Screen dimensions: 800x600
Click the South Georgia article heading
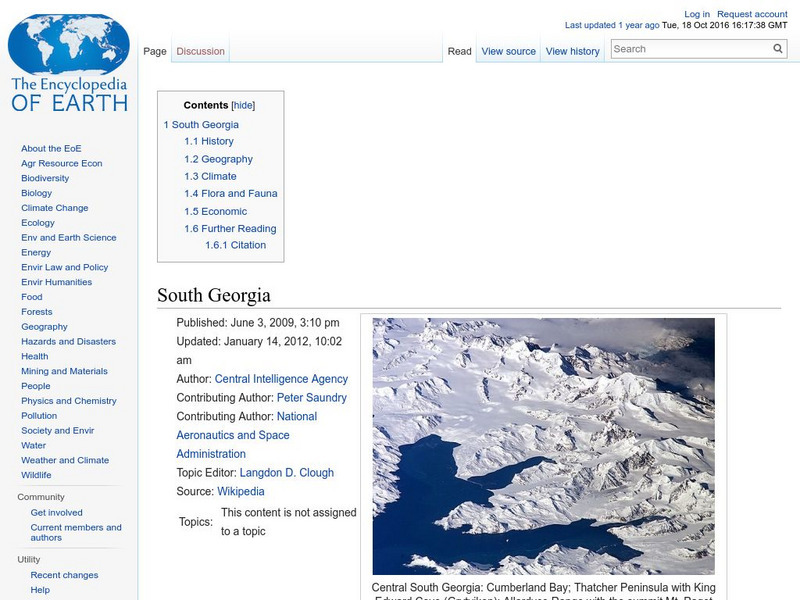tap(214, 295)
